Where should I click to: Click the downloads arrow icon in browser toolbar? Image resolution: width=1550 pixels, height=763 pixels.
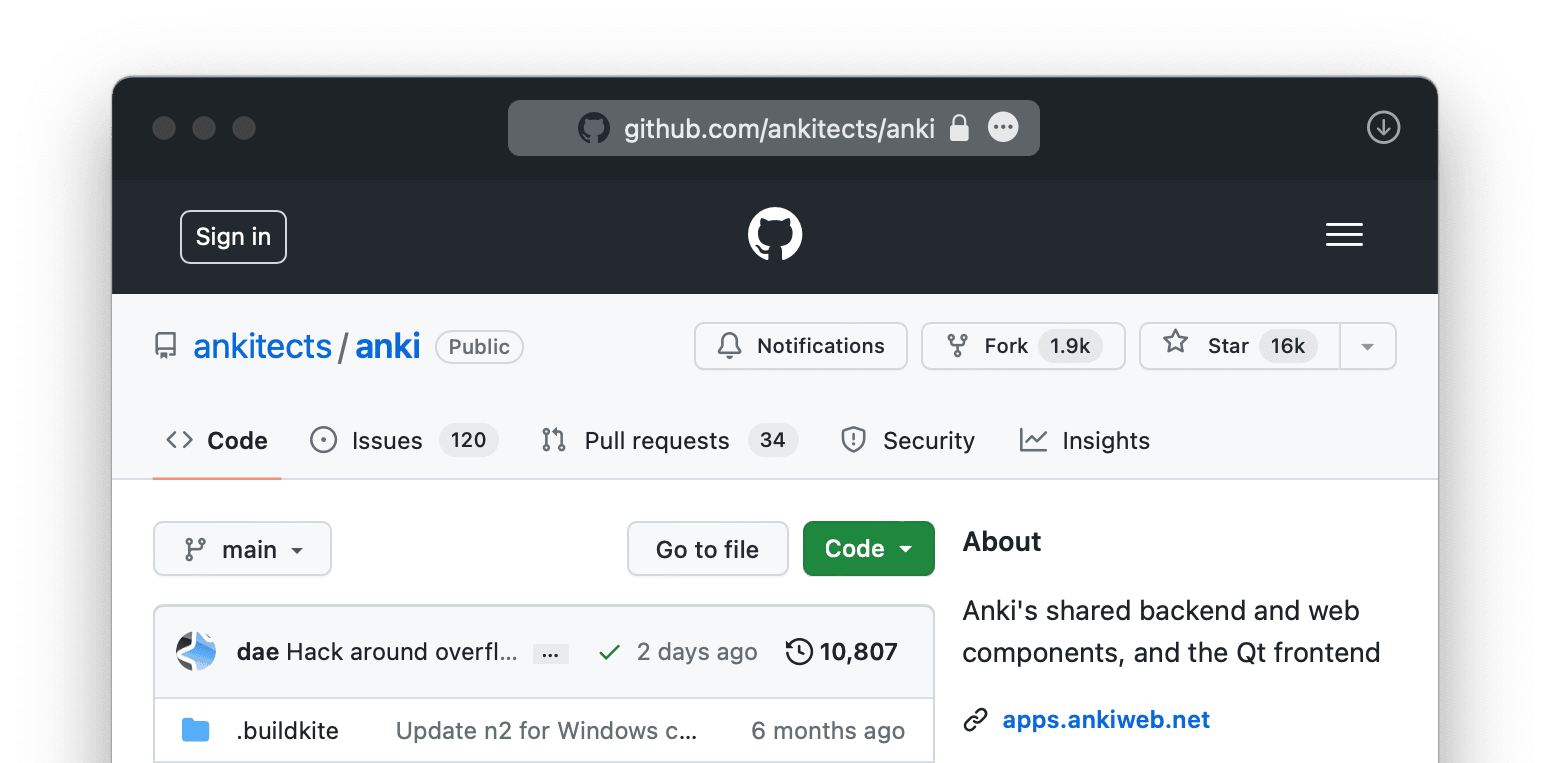tap(1383, 127)
